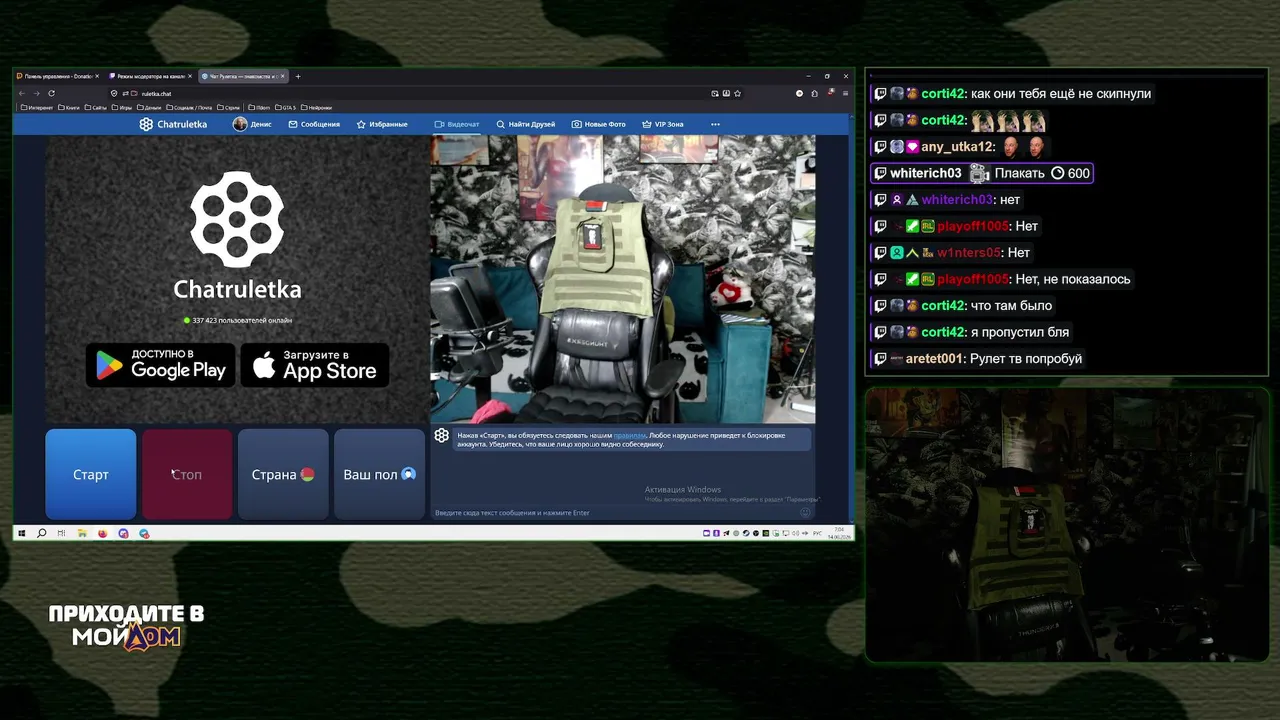Open the browser hamburger menu
The height and width of the screenshot is (720, 1280).
[x=845, y=93]
